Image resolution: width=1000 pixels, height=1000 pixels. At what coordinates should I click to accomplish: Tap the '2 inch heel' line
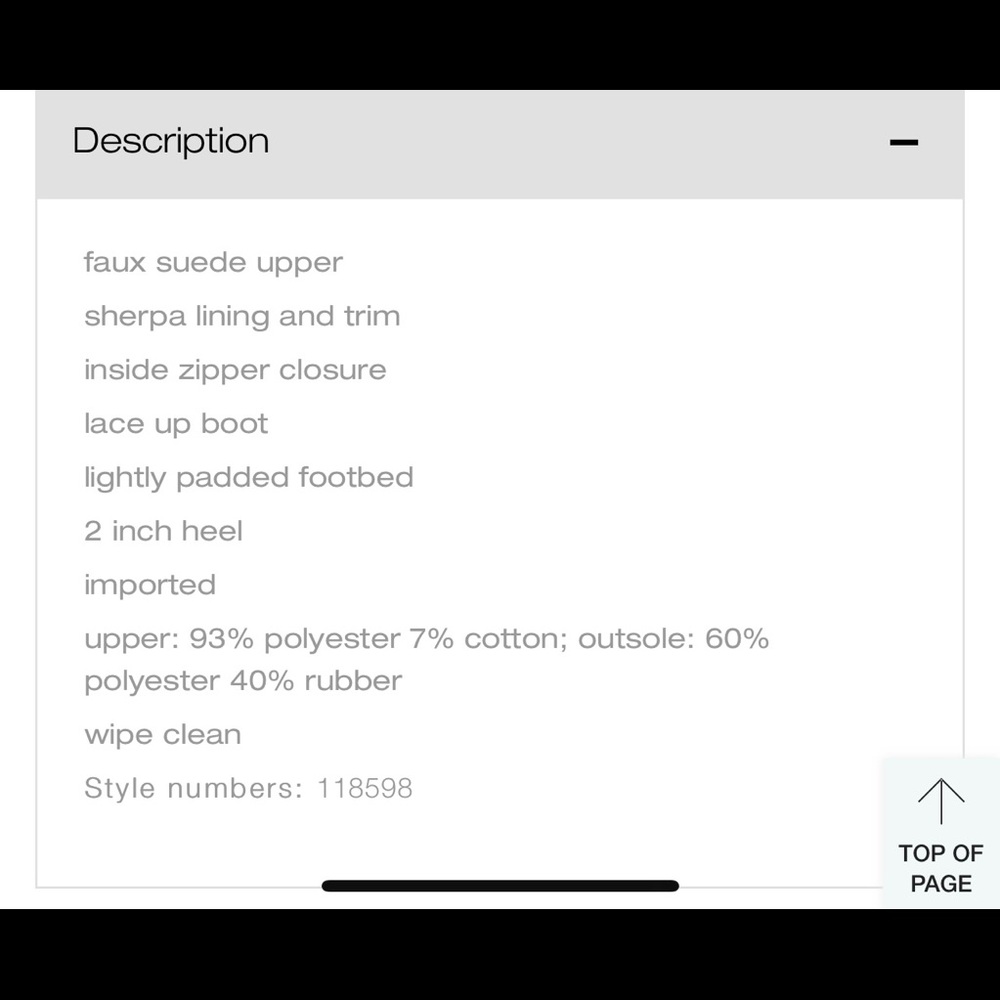click(163, 531)
